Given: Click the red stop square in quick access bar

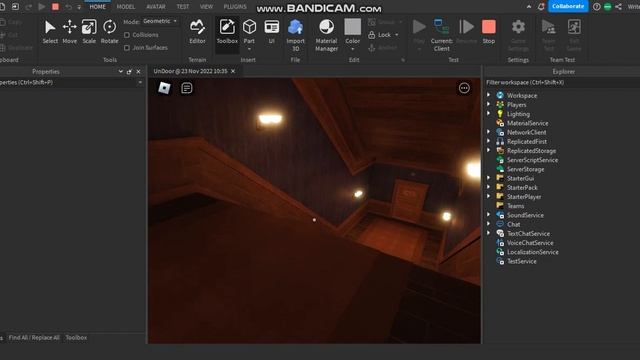Looking at the screenshot, I should point(55,7).
